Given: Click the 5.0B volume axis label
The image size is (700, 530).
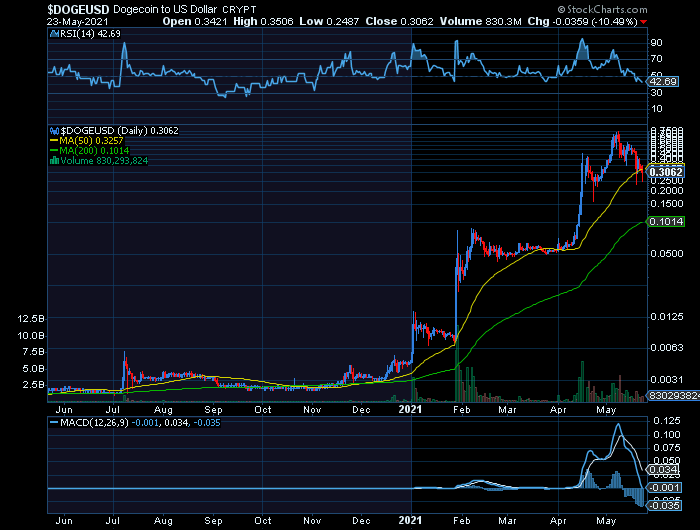Looking at the screenshot, I should (x=33, y=369).
